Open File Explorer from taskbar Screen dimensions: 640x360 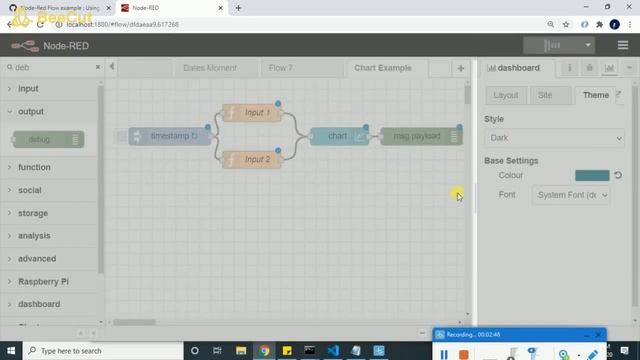[x=241, y=351]
